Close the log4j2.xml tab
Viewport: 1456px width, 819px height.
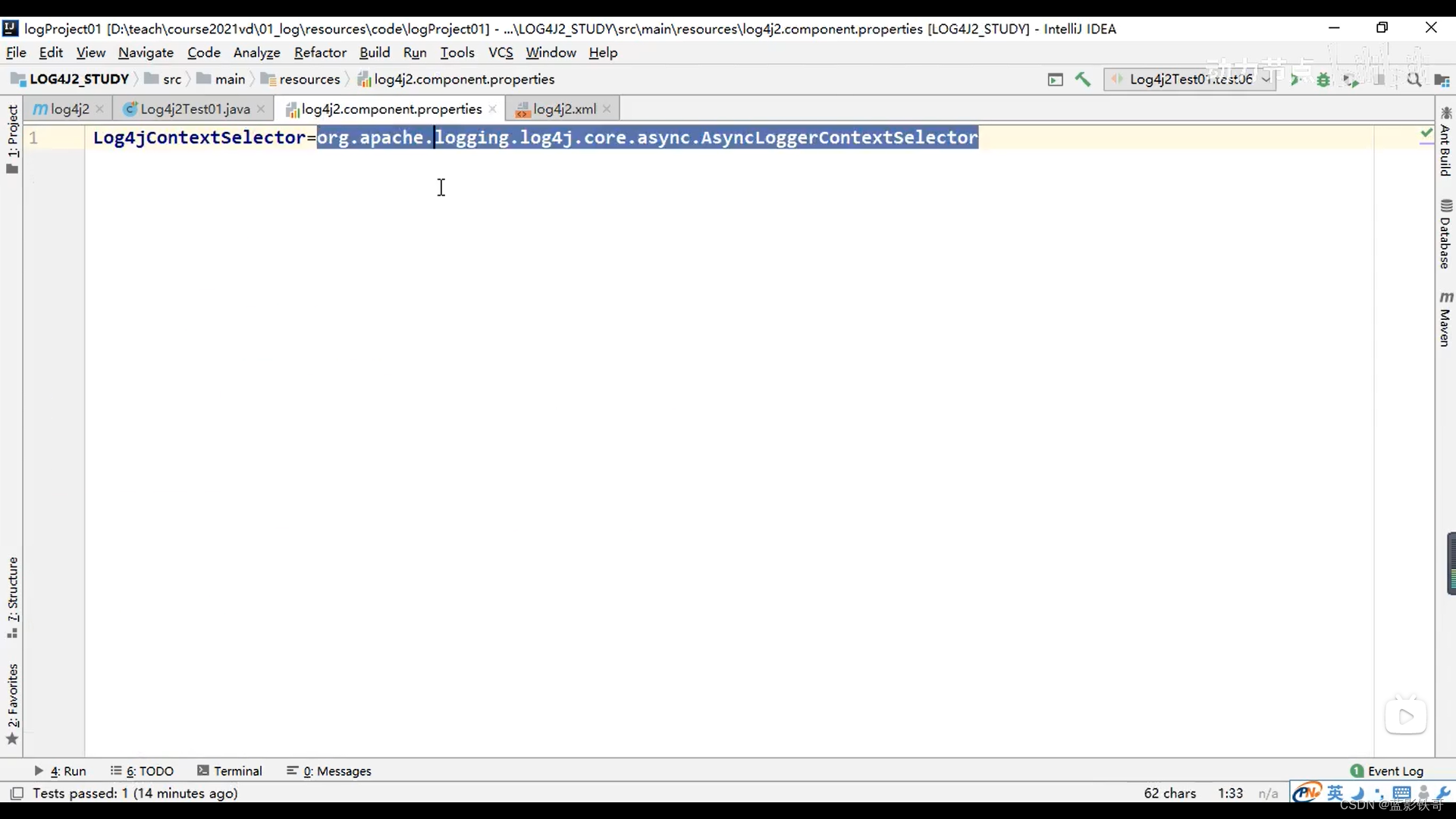(607, 109)
